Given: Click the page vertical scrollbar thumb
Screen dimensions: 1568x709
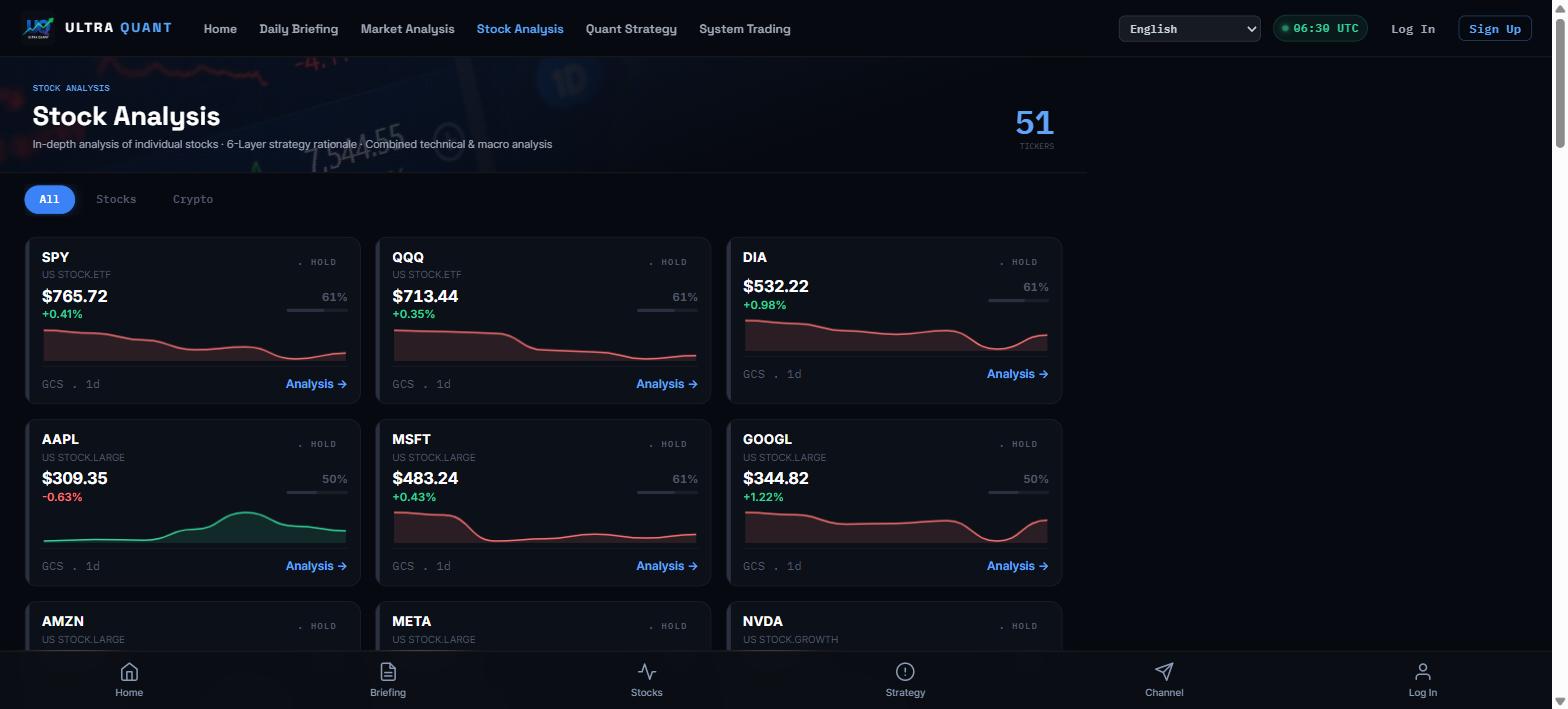Looking at the screenshot, I should click(1559, 82).
